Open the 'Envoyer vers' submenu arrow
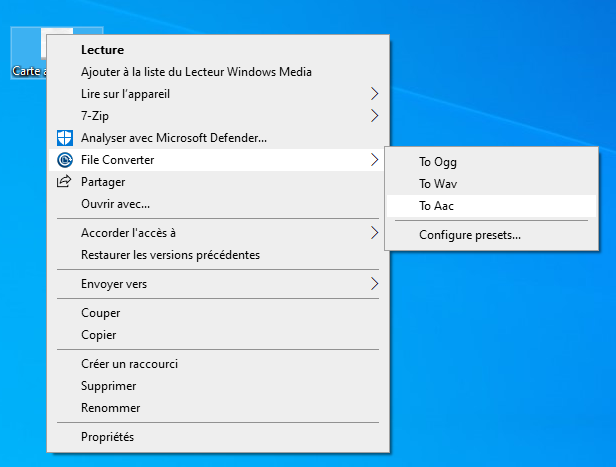The height and width of the screenshot is (467, 616). point(374,284)
